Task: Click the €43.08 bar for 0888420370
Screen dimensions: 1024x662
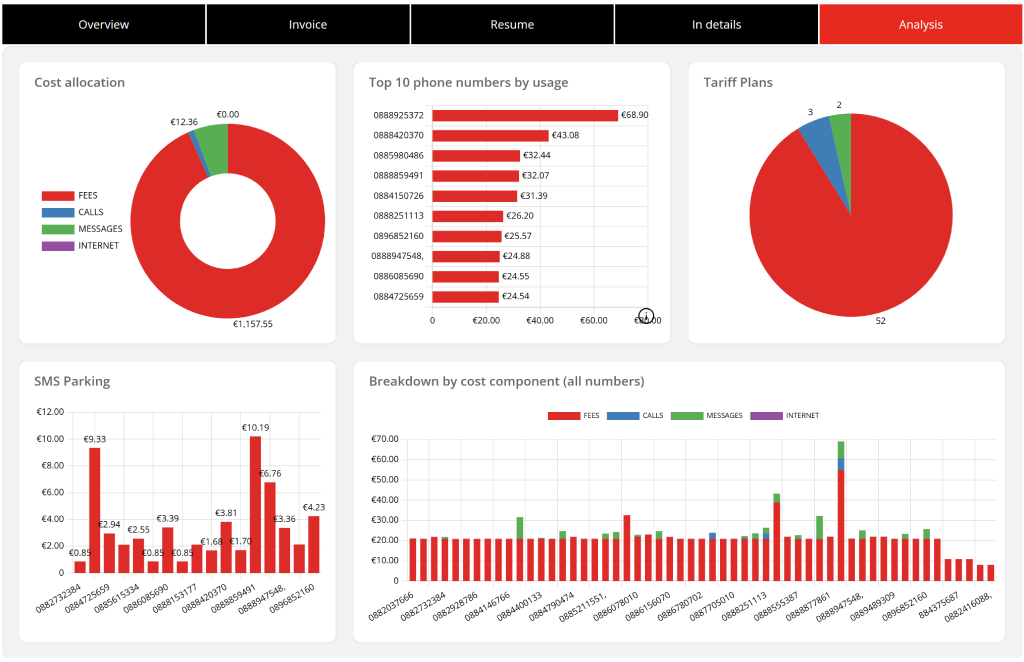Action: [490, 135]
